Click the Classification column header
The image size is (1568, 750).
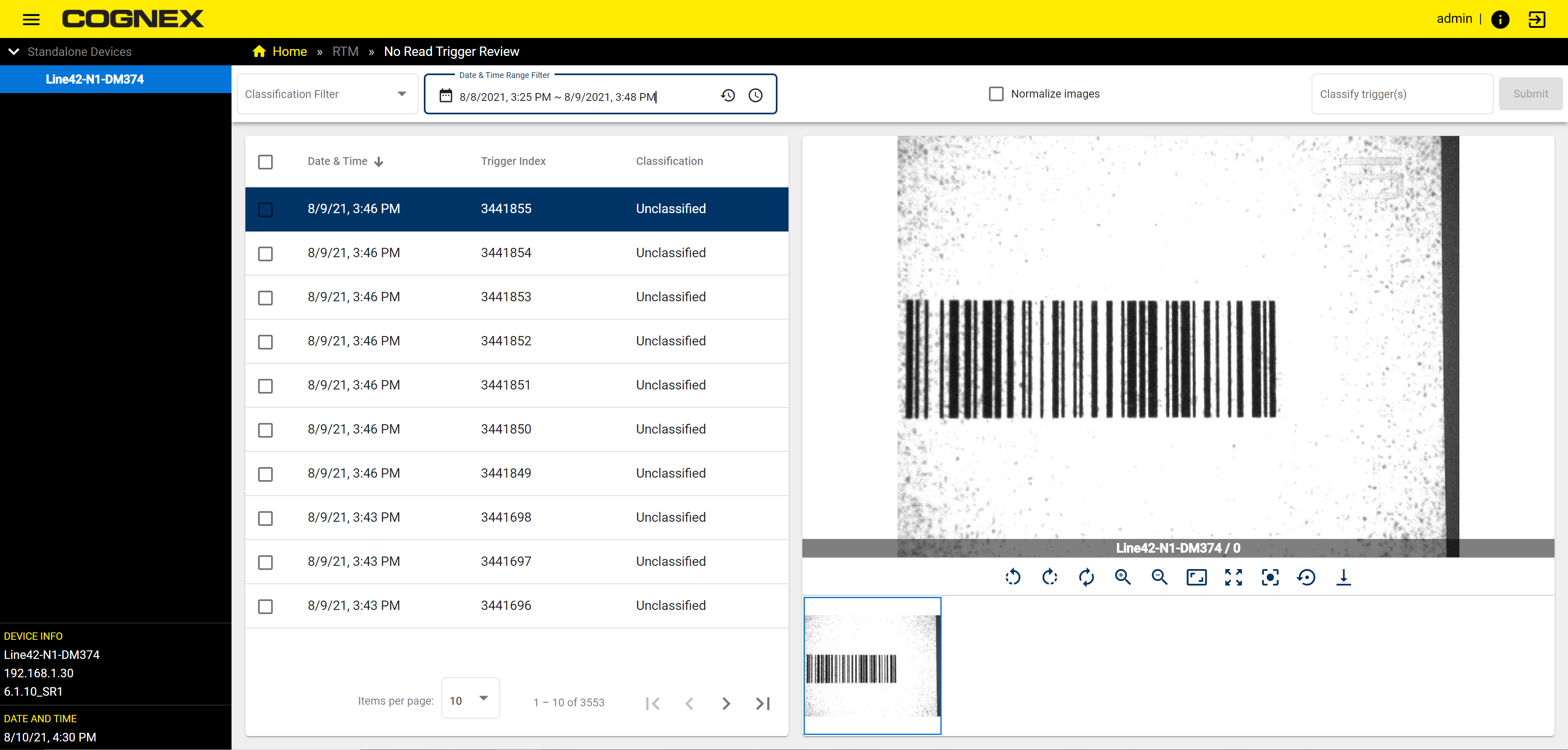[670, 161]
